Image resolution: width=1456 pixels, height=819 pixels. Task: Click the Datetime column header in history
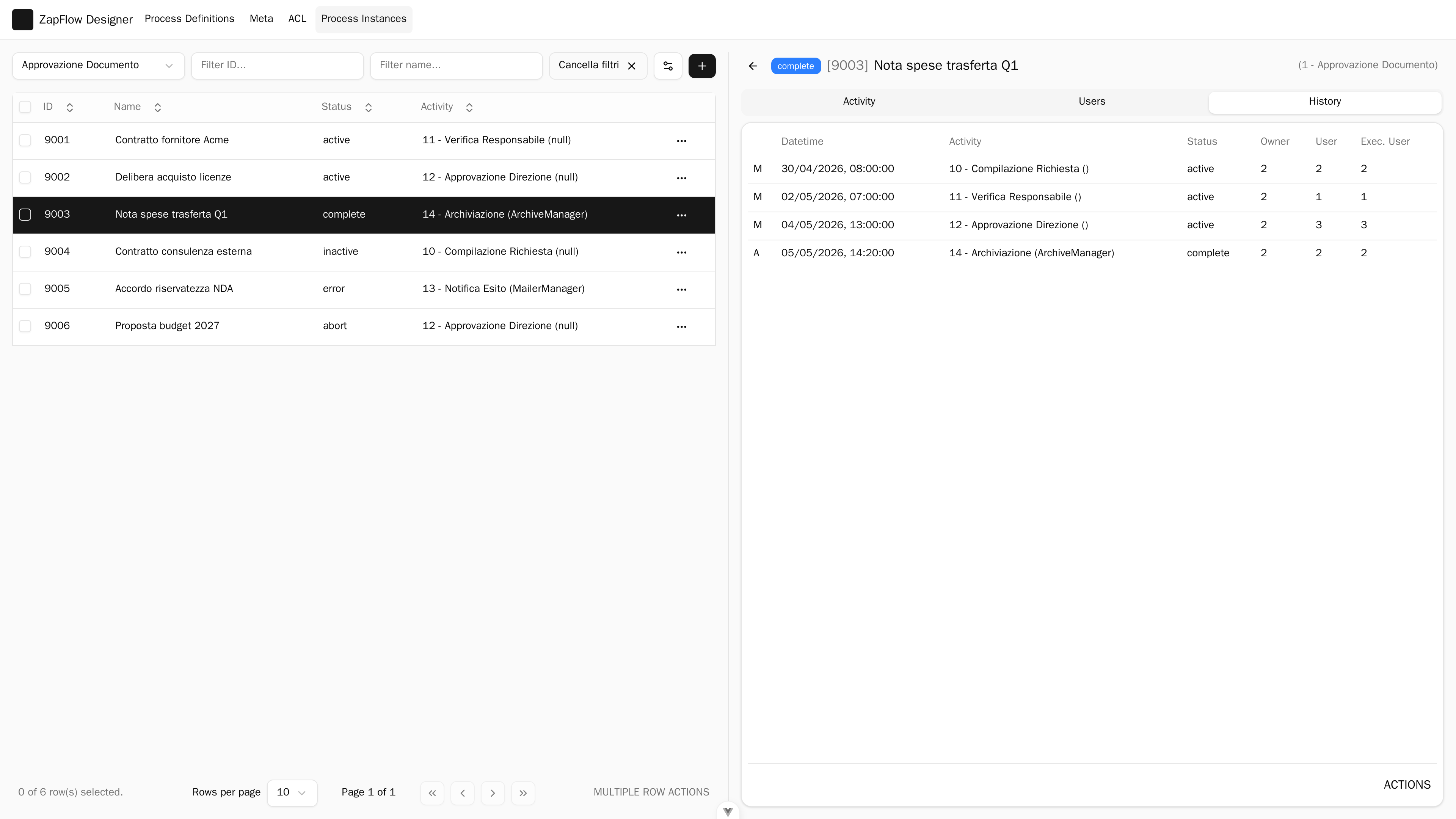point(802,142)
